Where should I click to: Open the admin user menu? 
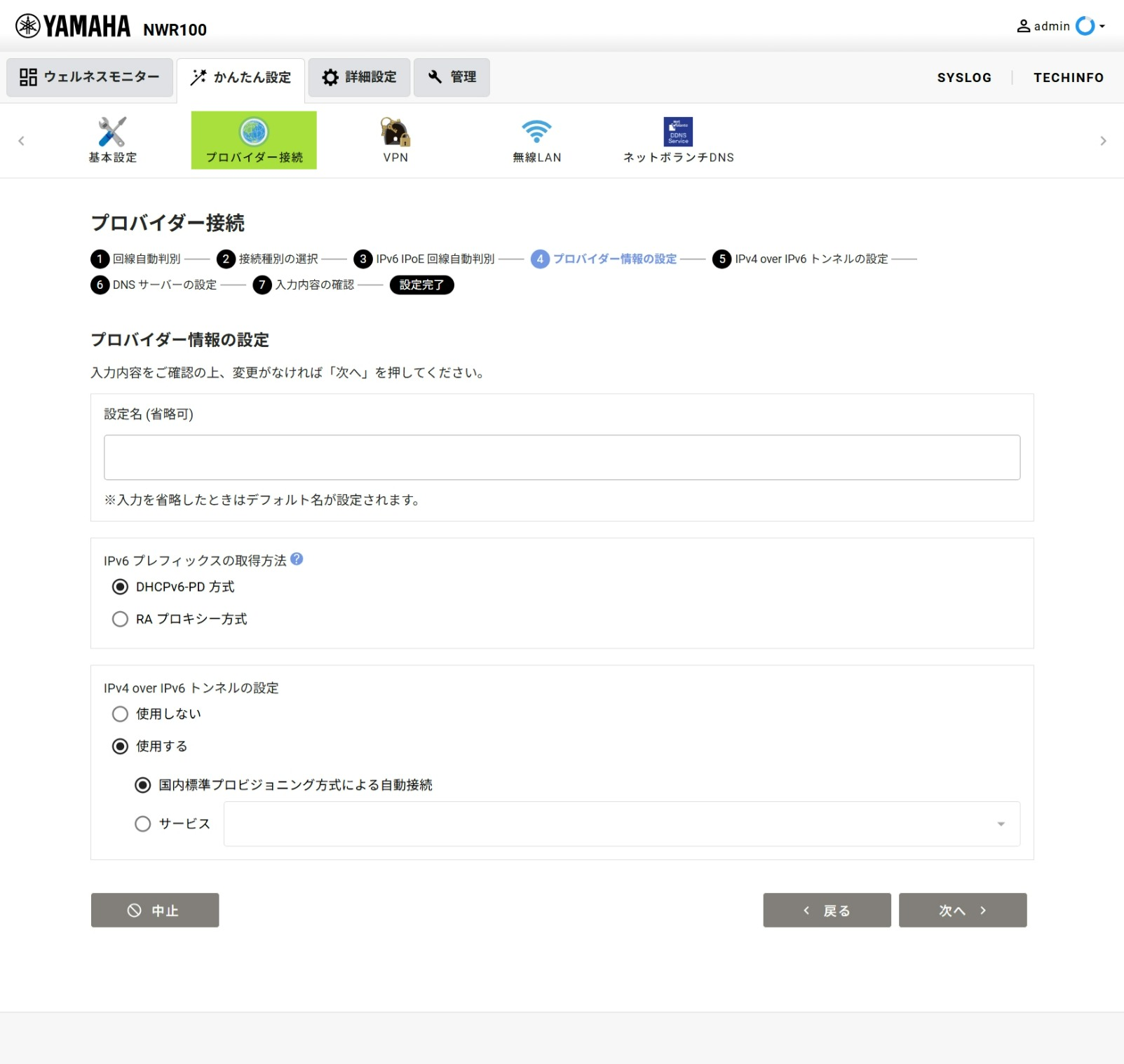tap(1060, 27)
